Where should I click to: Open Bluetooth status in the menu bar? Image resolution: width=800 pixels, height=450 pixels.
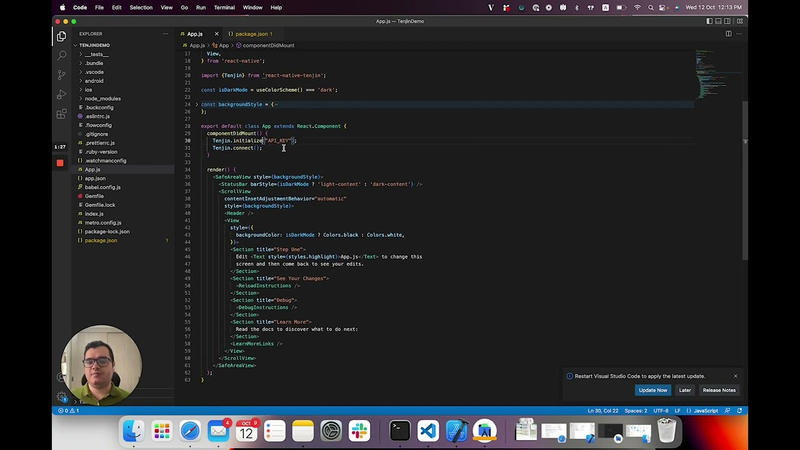click(x=577, y=8)
